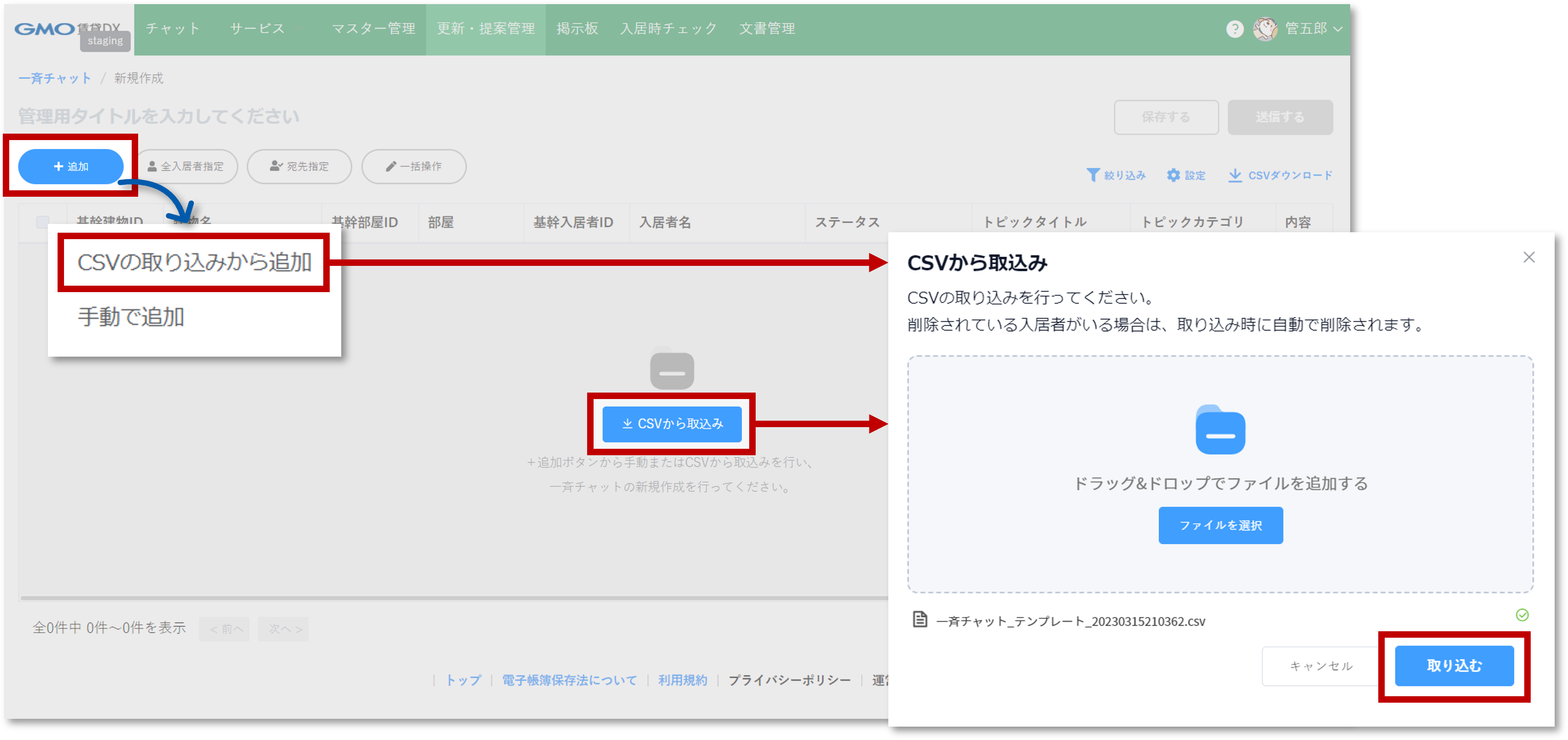Select 手動で追加 menu option
The width and height of the screenshot is (1568, 740).
click(131, 317)
